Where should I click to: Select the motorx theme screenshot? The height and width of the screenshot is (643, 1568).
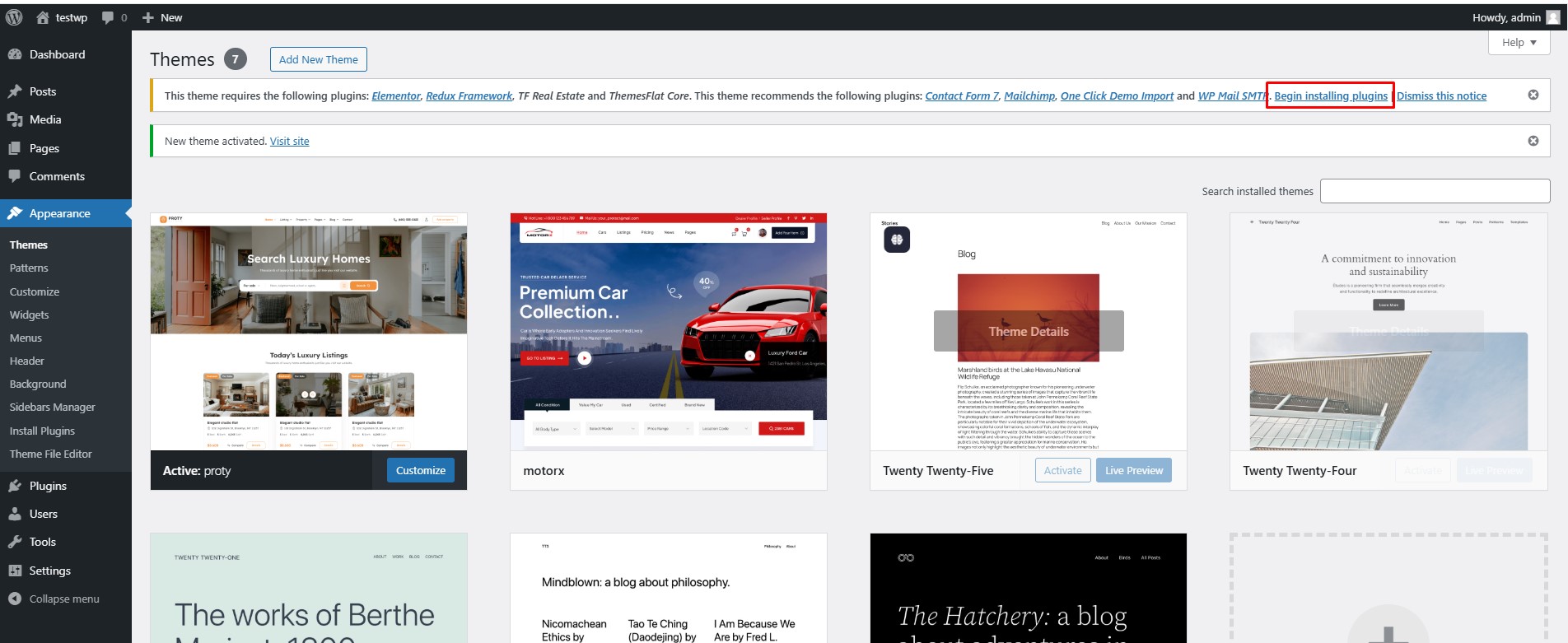pyautogui.click(x=669, y=332)
